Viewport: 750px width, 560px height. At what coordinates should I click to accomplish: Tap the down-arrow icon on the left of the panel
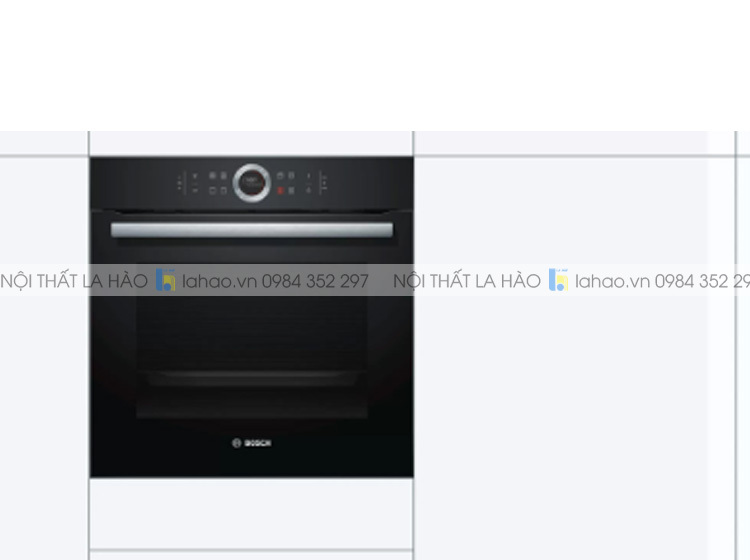point(195,176)
